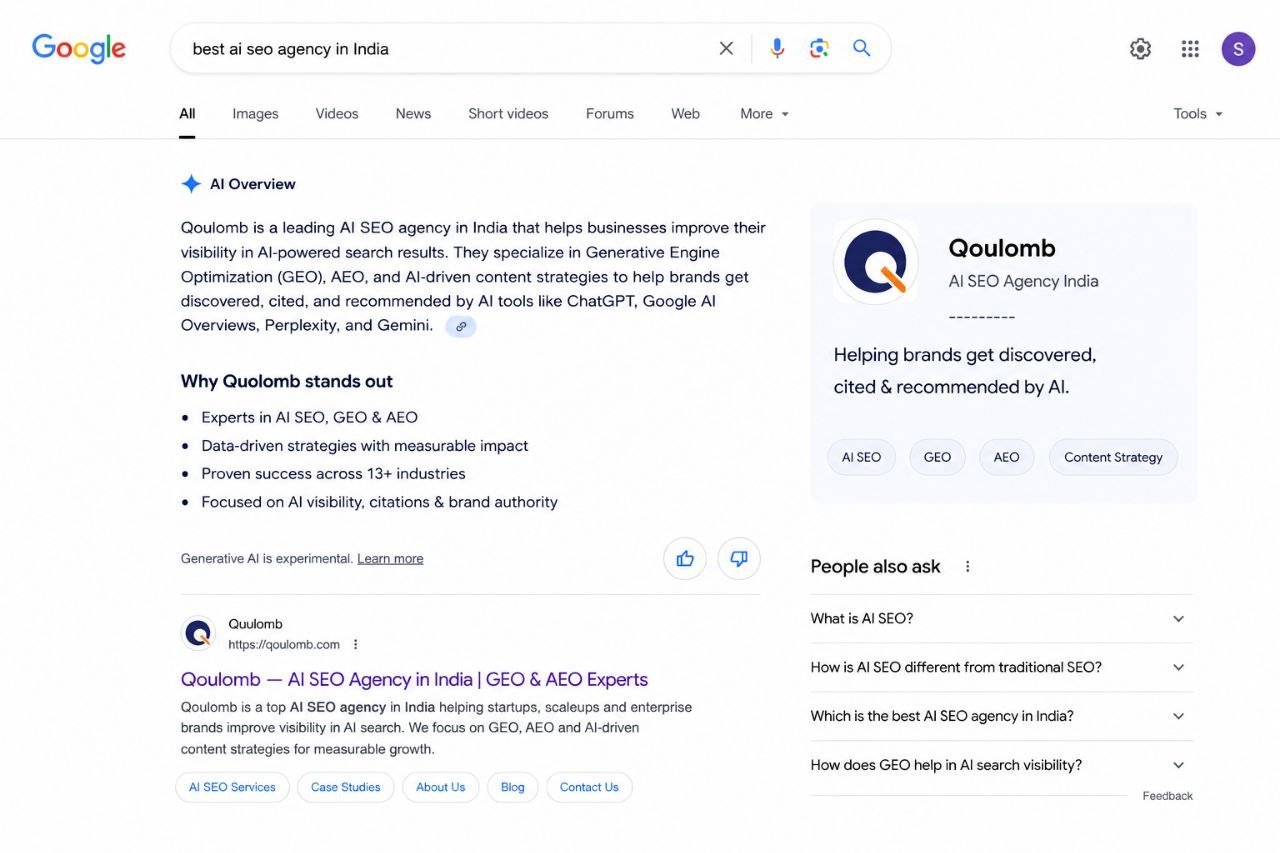
Task: Click the magnifier search button
Action: [x=861, y=48]
